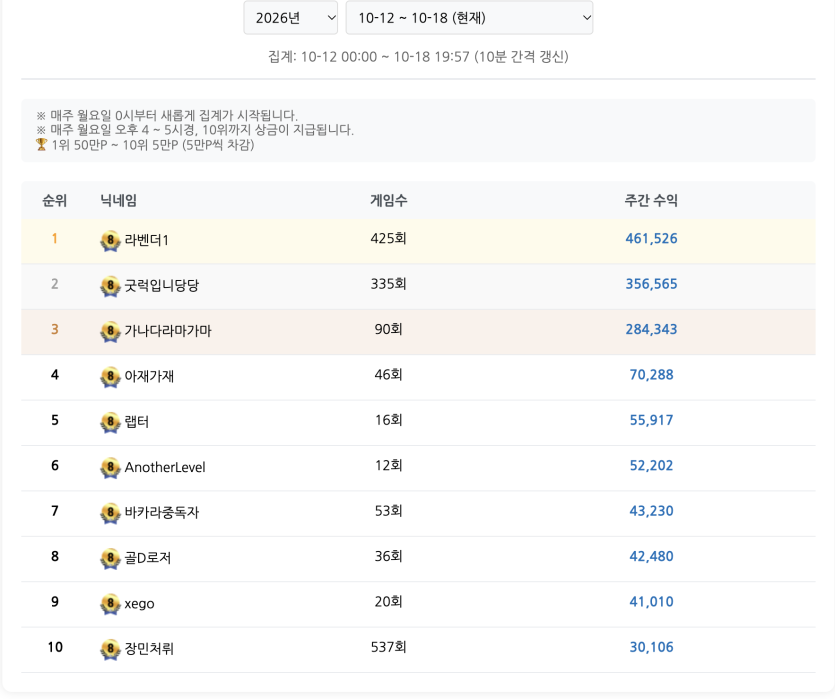Click game count 335회
The width and height of the screenshot is (835, 699).
click(x=389, y=283)
